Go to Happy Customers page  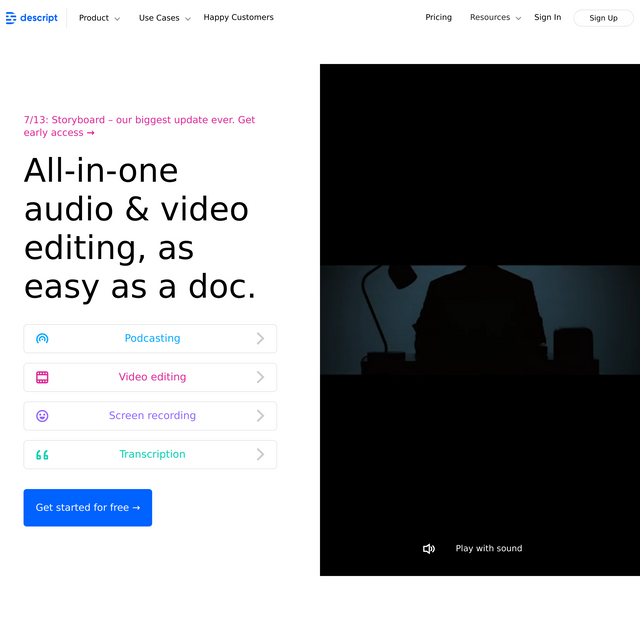tap(238, 18)
